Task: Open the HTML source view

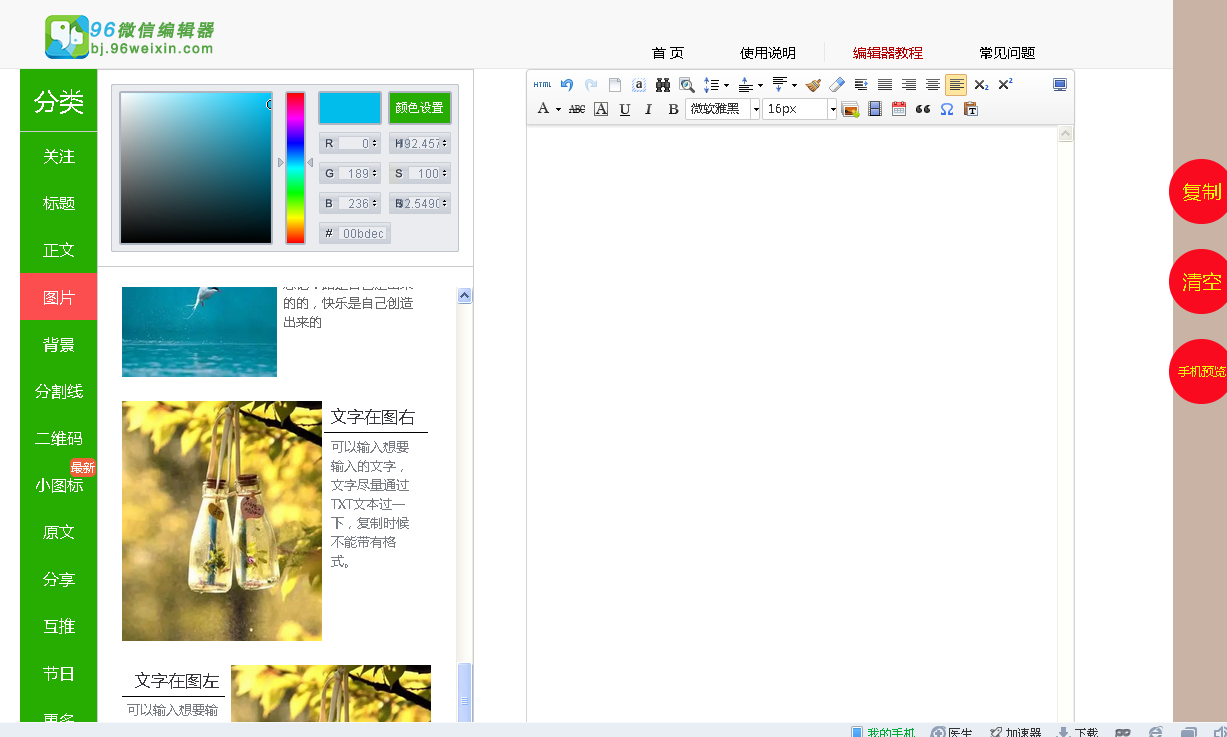Action: [x=543, y=85]
